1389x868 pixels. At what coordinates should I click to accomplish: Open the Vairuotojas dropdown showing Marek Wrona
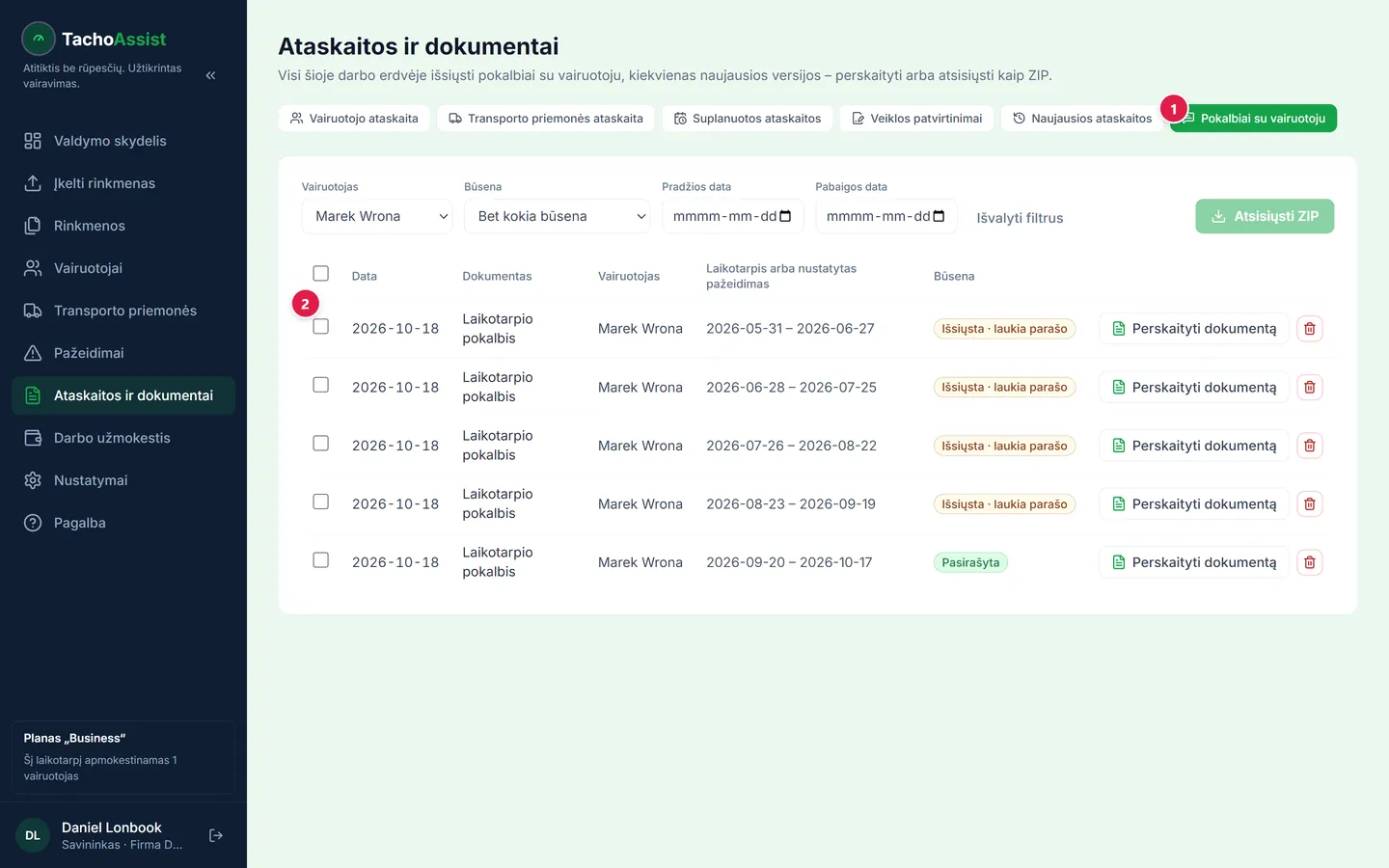click(377, 216)
